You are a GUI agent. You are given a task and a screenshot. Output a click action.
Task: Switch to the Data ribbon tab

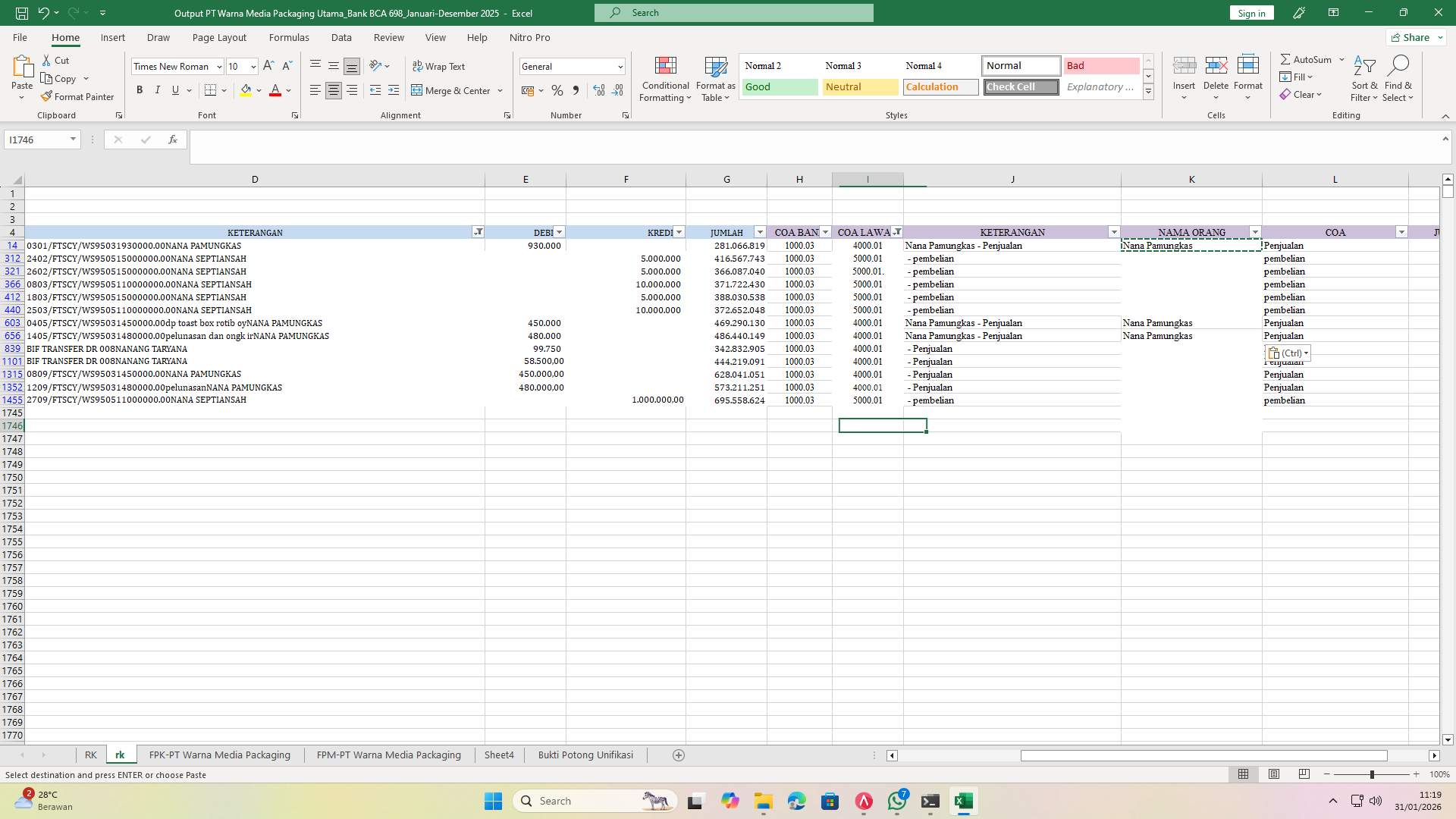[341, 37]
